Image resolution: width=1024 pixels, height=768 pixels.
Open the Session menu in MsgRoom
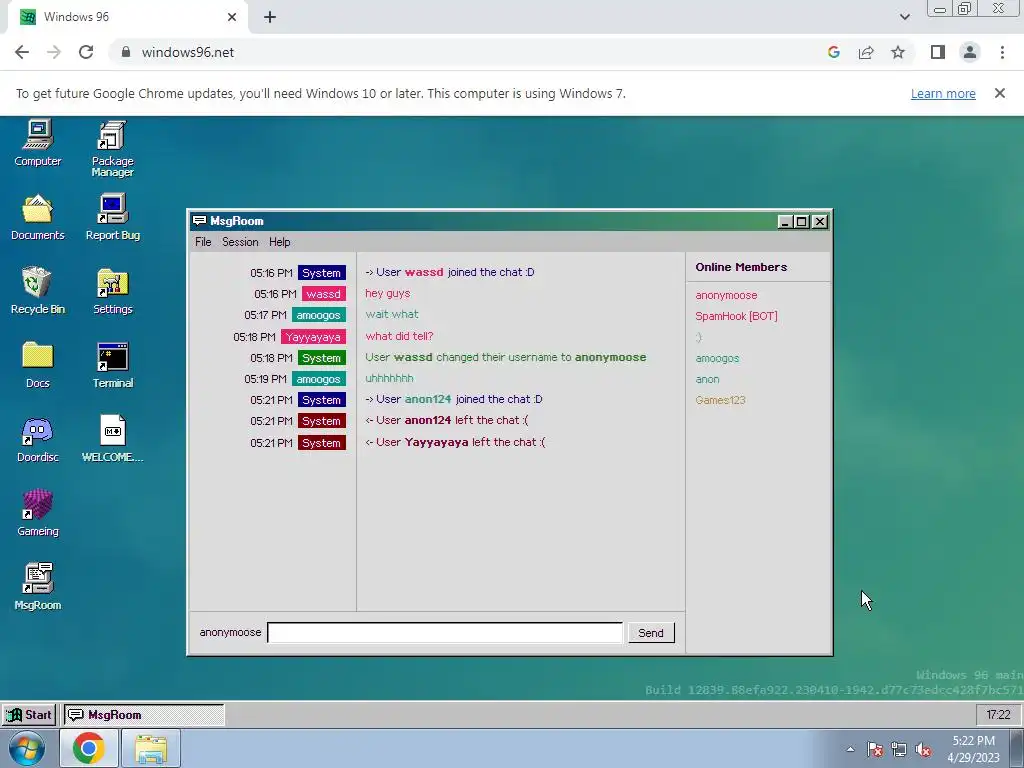(240, 242)
